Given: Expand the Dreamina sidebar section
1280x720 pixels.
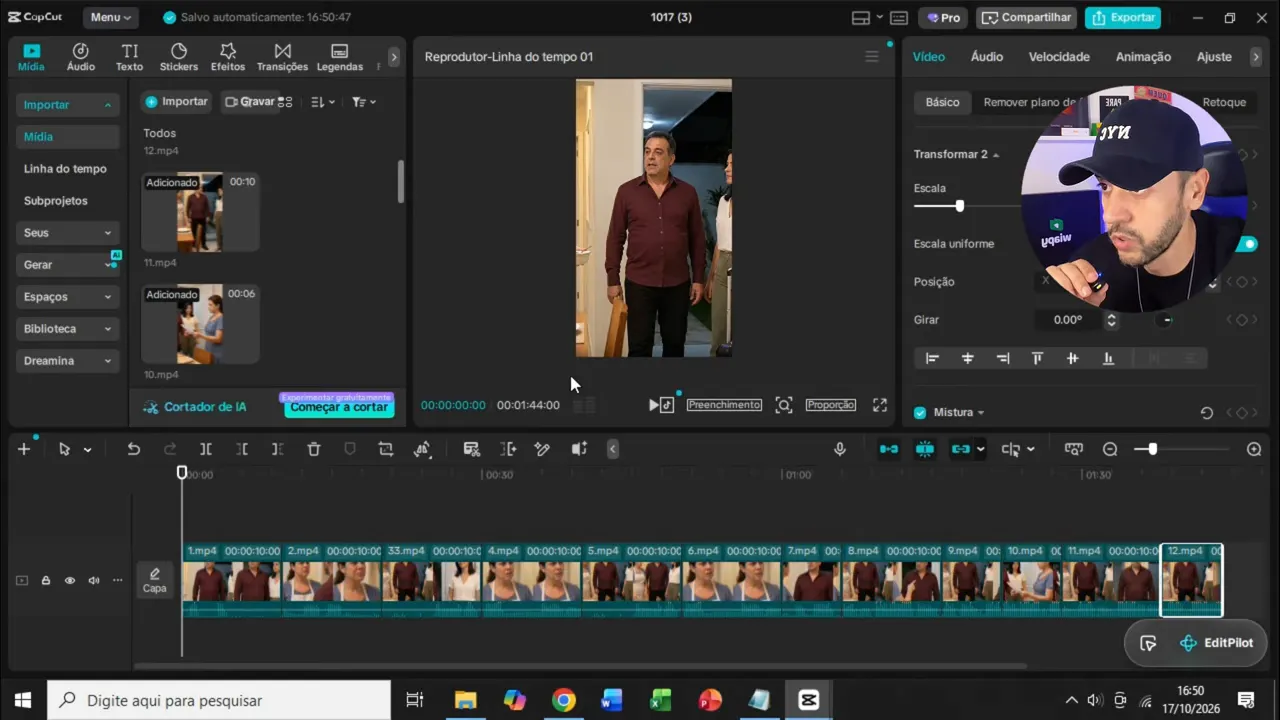Looking at the screenshot, I should point(68,361).
